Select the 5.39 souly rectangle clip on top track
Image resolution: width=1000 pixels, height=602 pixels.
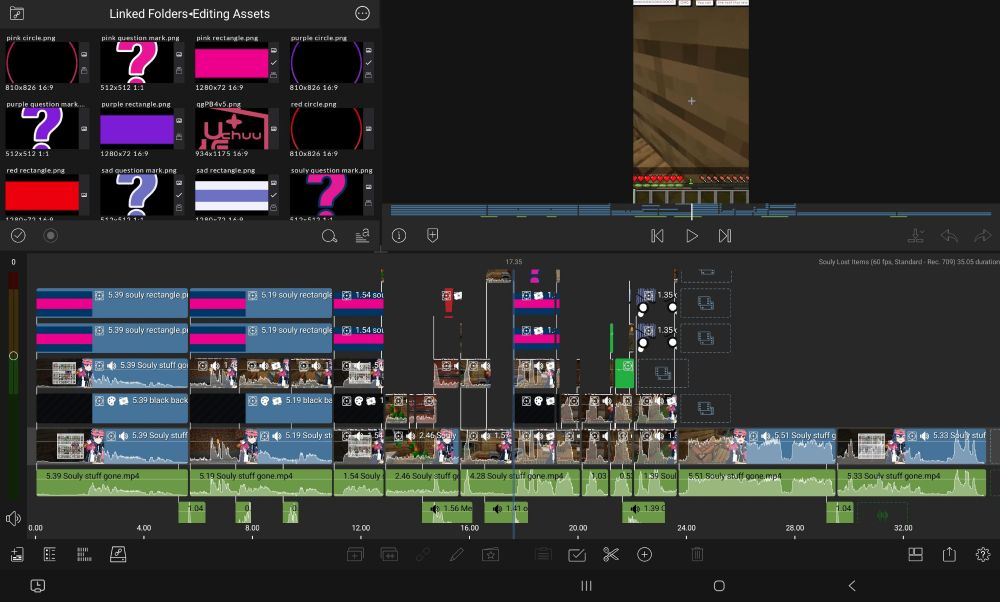[112, 303]
